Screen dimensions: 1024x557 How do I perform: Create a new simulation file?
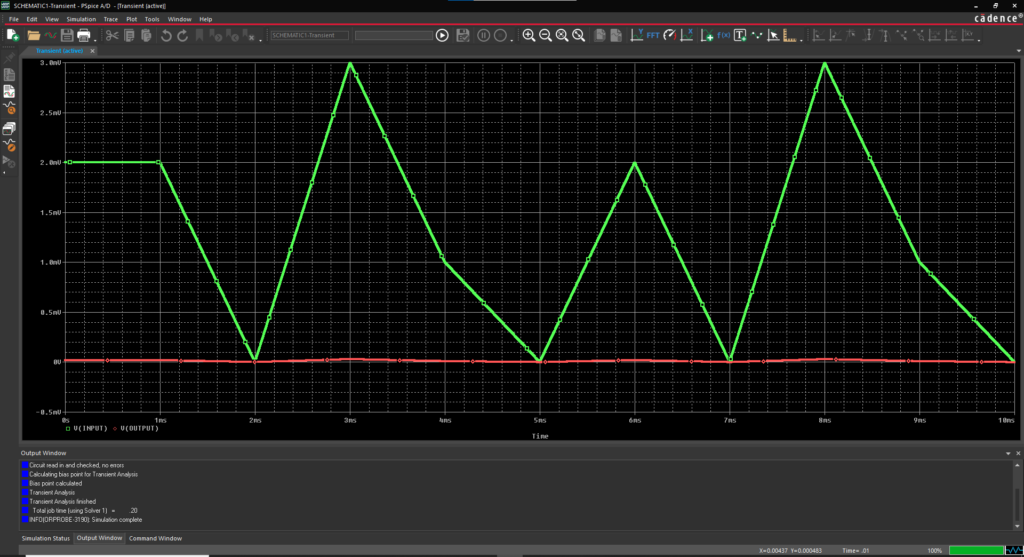point(12,35)
